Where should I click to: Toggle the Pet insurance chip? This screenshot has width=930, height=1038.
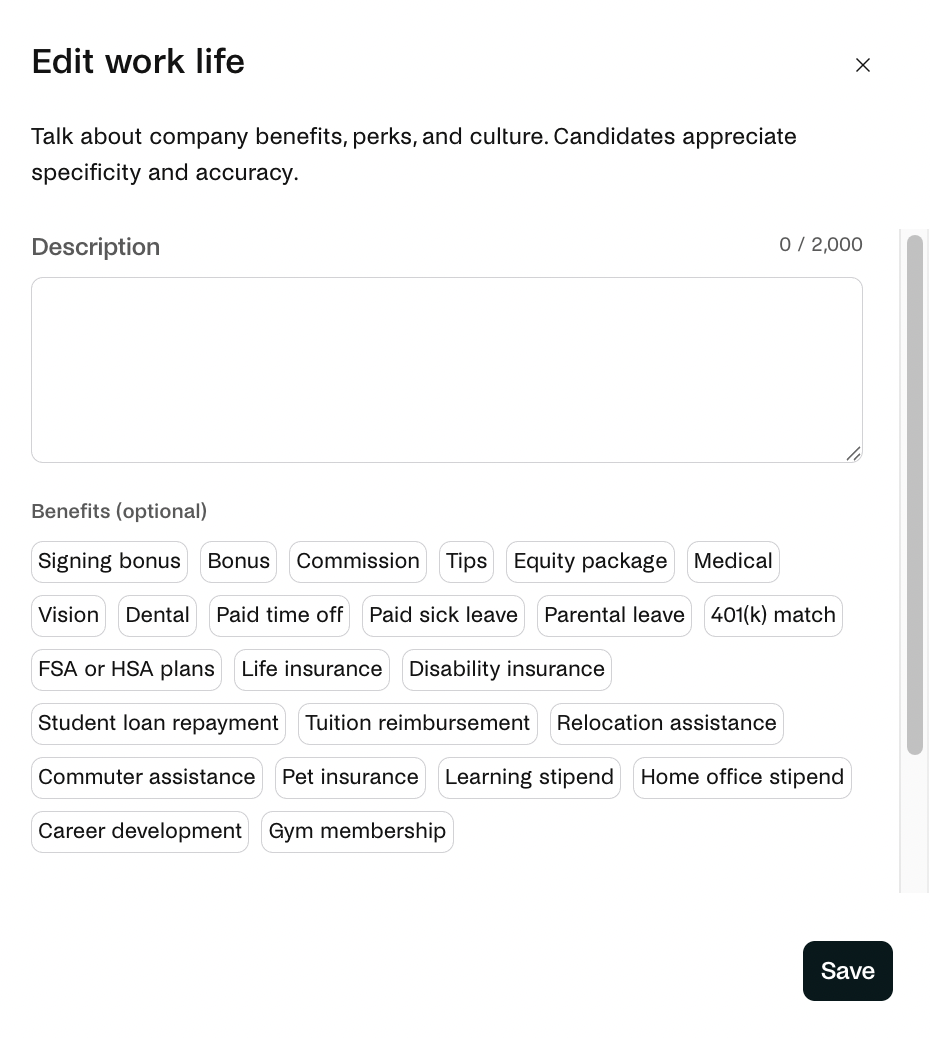(x=350, y=777)
